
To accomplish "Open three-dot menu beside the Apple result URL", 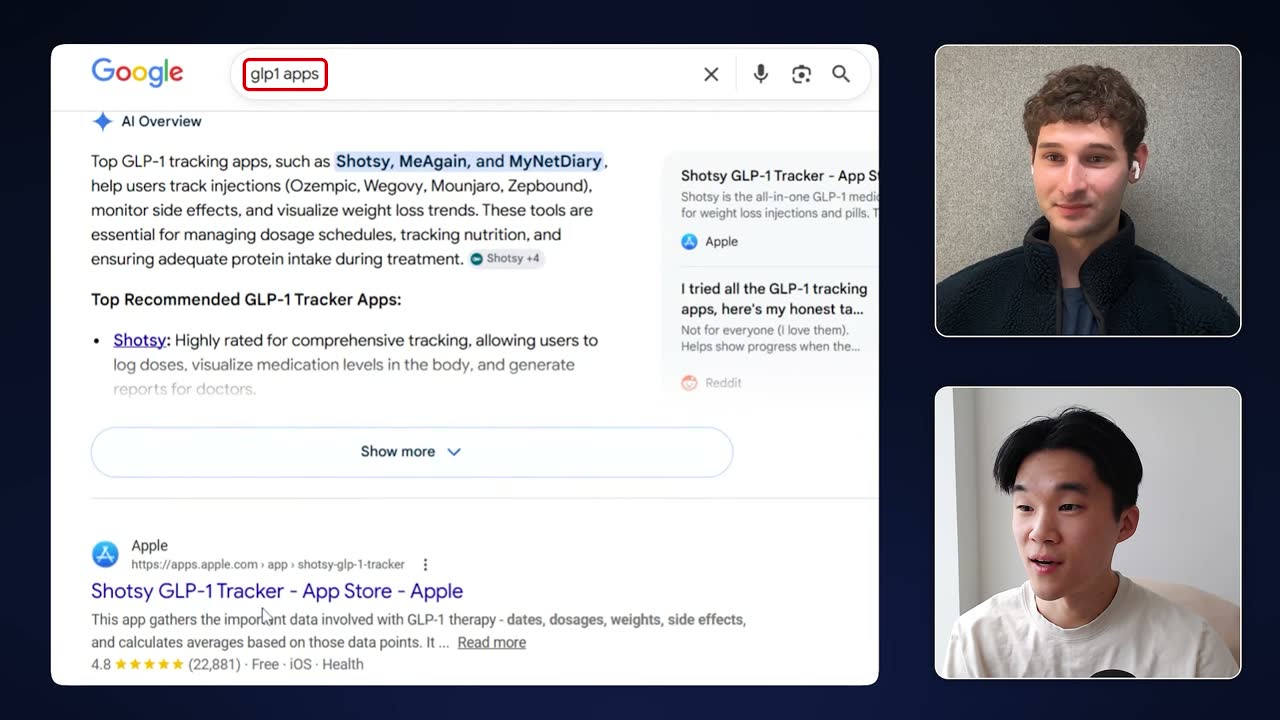I will 425,564.
